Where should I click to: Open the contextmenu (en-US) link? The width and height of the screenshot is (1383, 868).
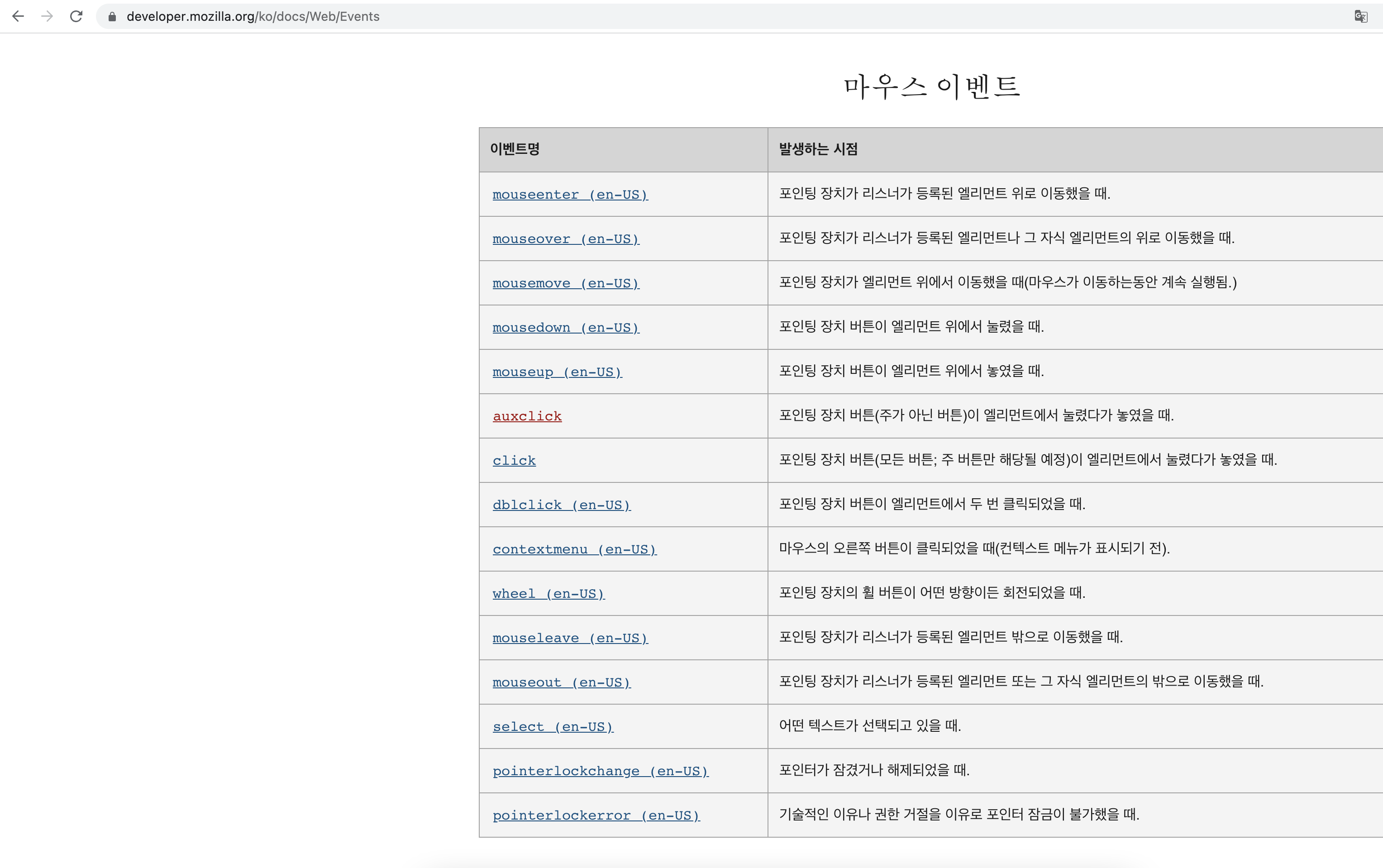pos(574,549)
